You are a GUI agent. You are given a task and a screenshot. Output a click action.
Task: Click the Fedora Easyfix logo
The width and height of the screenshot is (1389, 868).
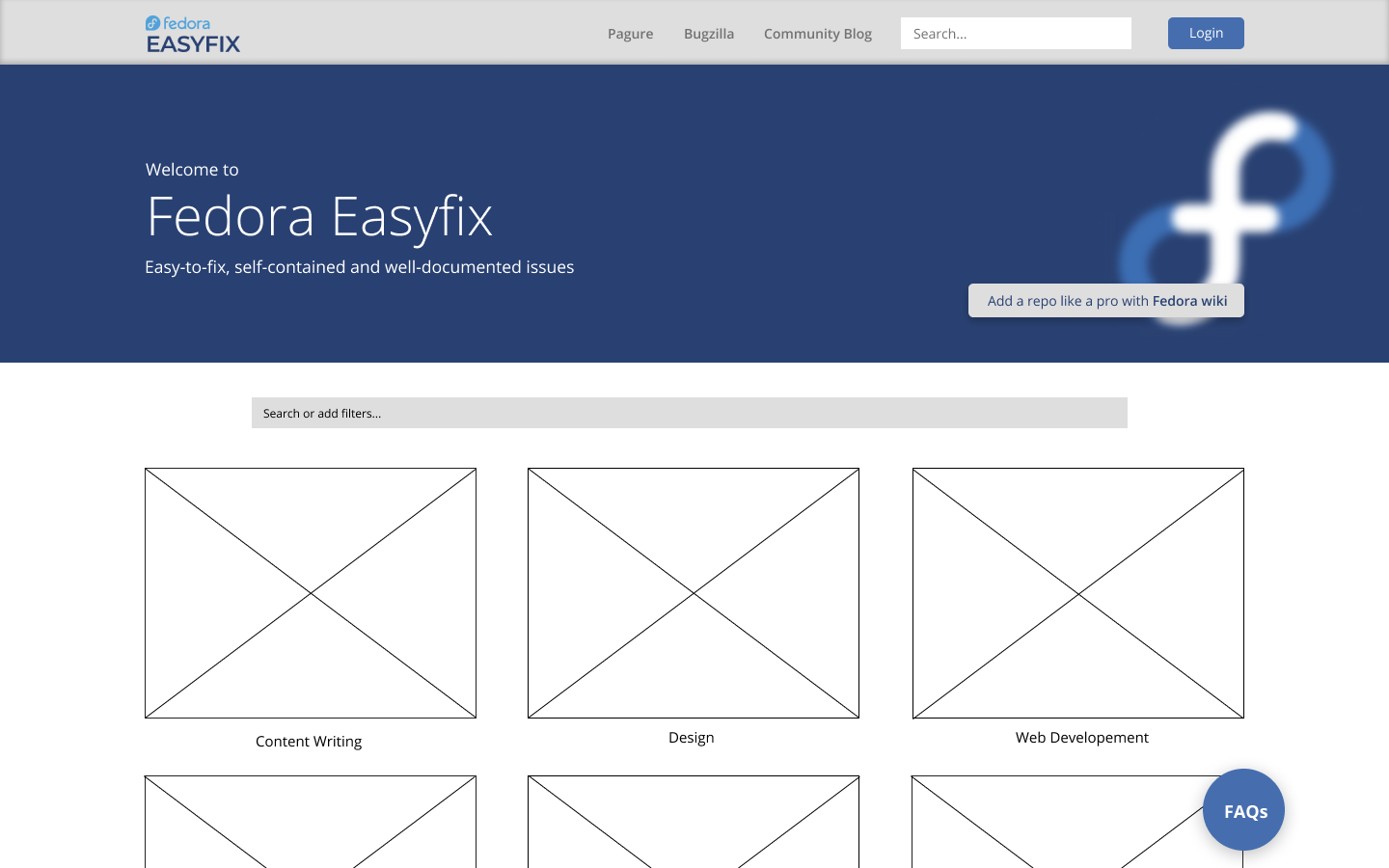(193, 34)
